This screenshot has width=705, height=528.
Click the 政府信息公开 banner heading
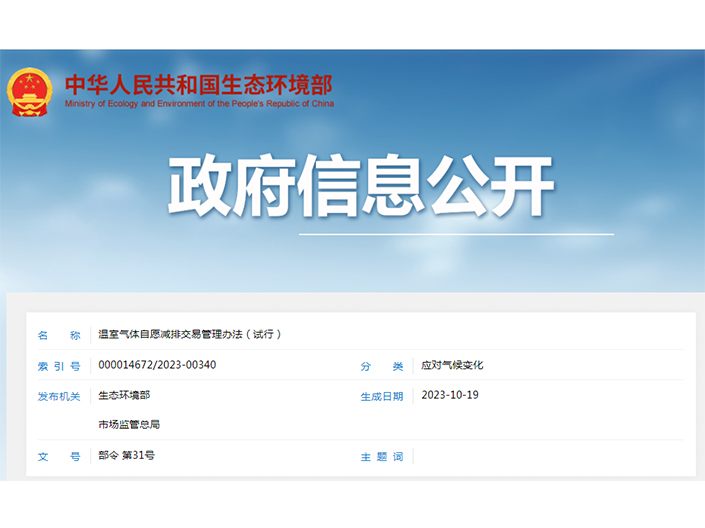pos(360,186)
